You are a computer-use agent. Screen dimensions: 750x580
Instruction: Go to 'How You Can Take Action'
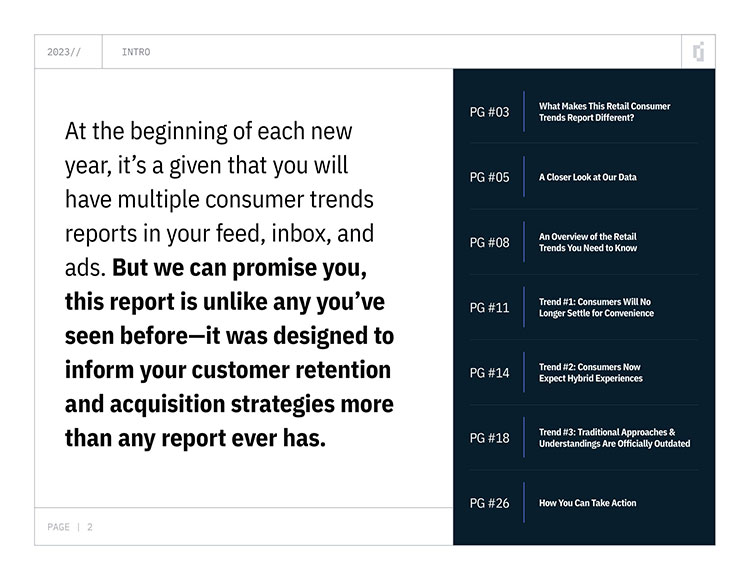pos(587,503)
